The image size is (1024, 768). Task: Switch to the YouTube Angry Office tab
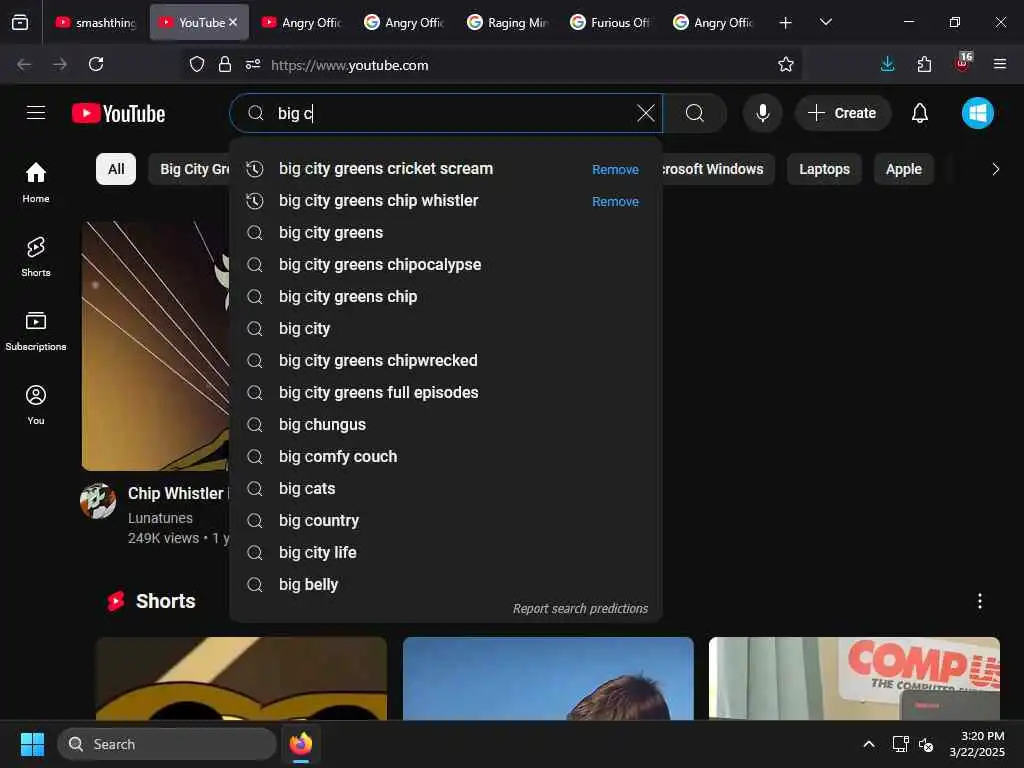tap(302, 22)
